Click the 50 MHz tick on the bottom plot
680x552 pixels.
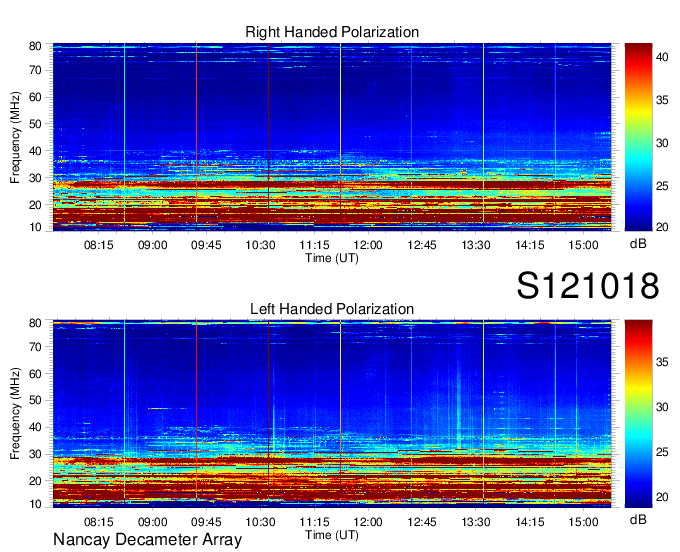35,400
